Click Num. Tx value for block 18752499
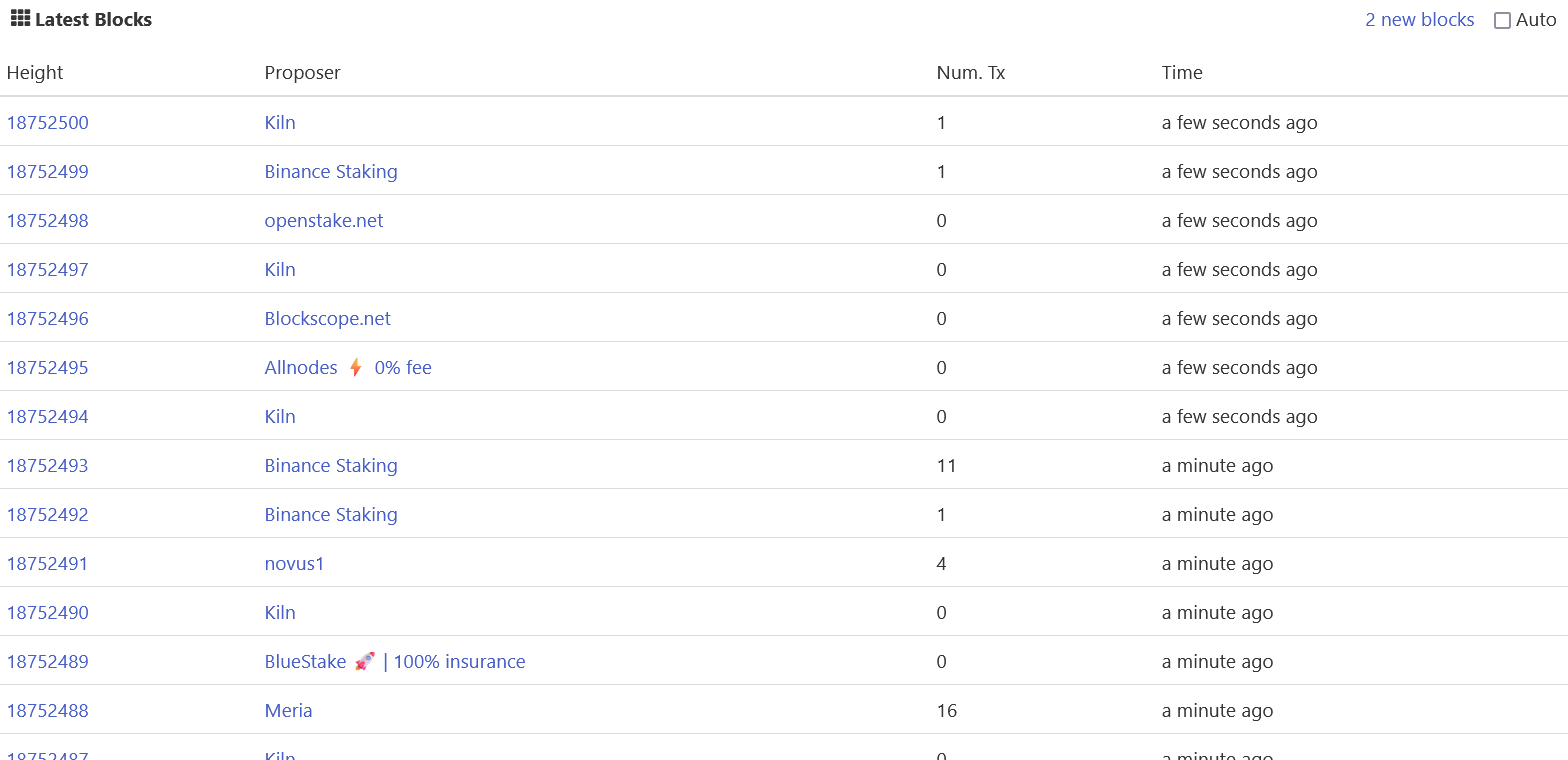Image resolution: width=1568 pixels, height=760 pixels. pos(942,172)
